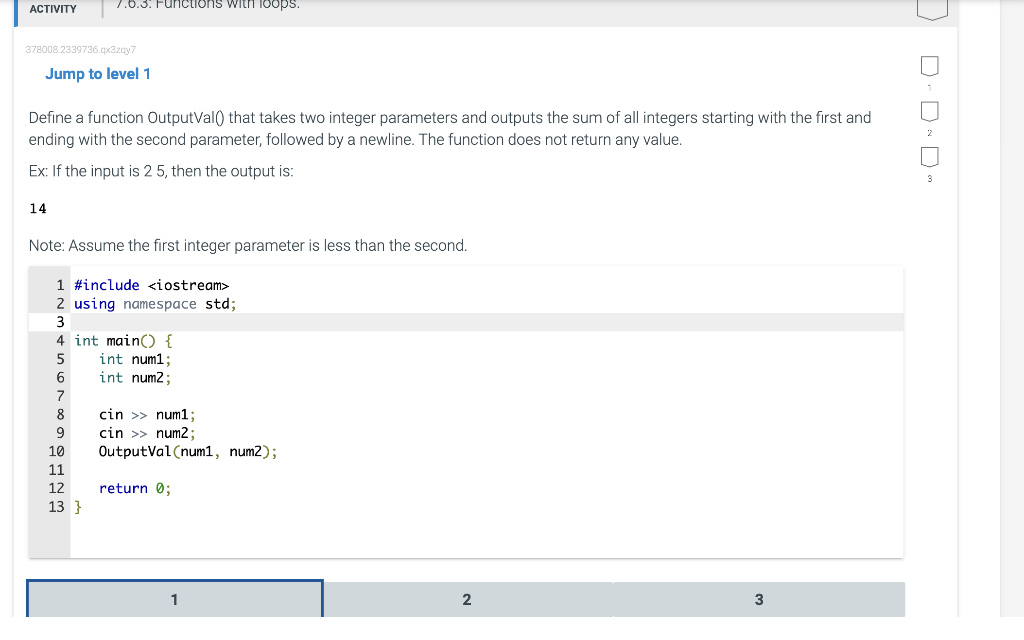The height and width of the screenshot is (640, 1024).
Task: Click the activity ID 378008.2339736.qx3zqy7
Action: [x=81, y=50]
